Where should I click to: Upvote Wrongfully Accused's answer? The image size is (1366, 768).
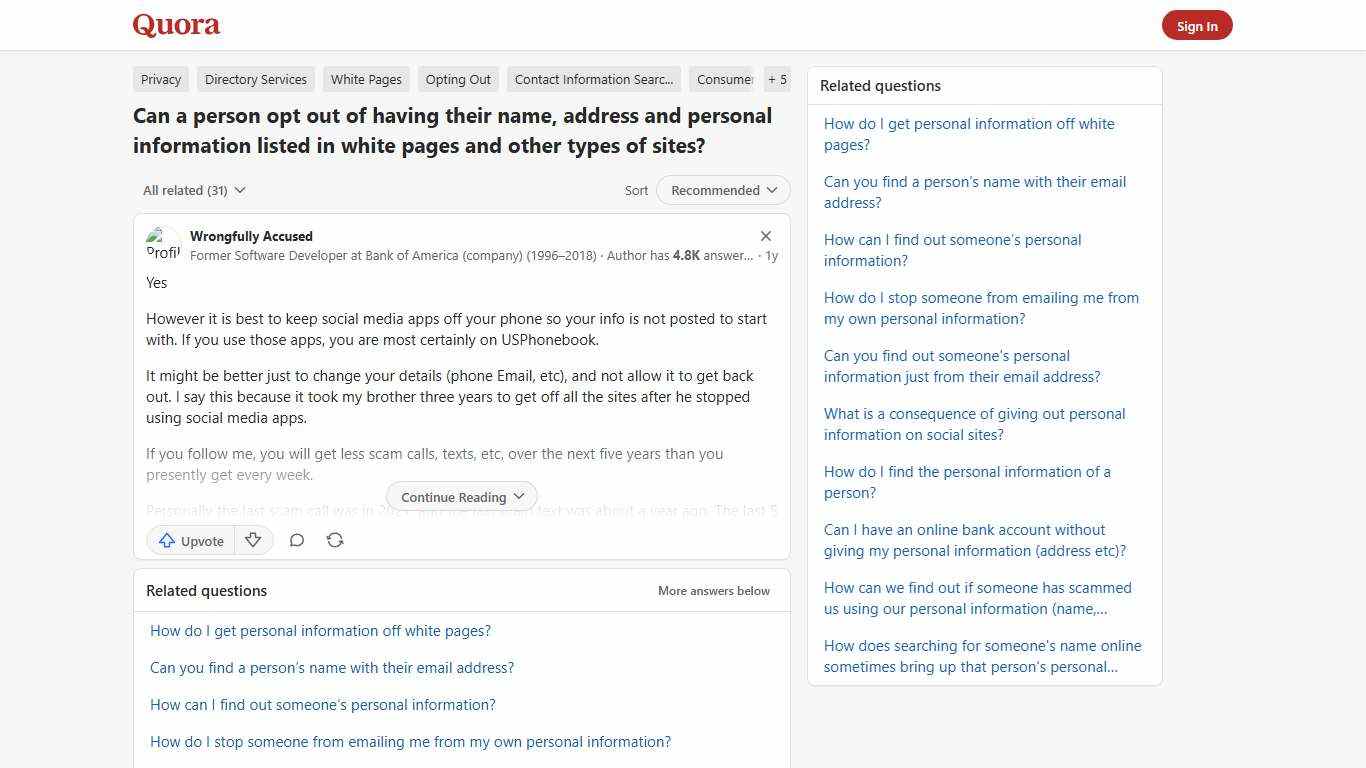click(190, 540)
